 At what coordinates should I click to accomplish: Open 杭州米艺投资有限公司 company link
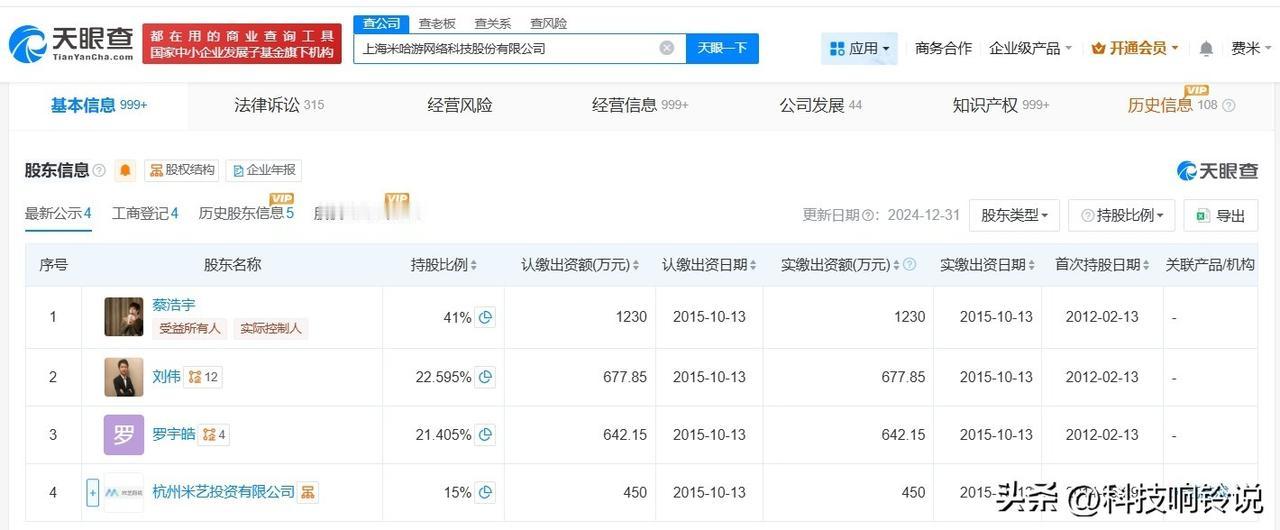224,492
